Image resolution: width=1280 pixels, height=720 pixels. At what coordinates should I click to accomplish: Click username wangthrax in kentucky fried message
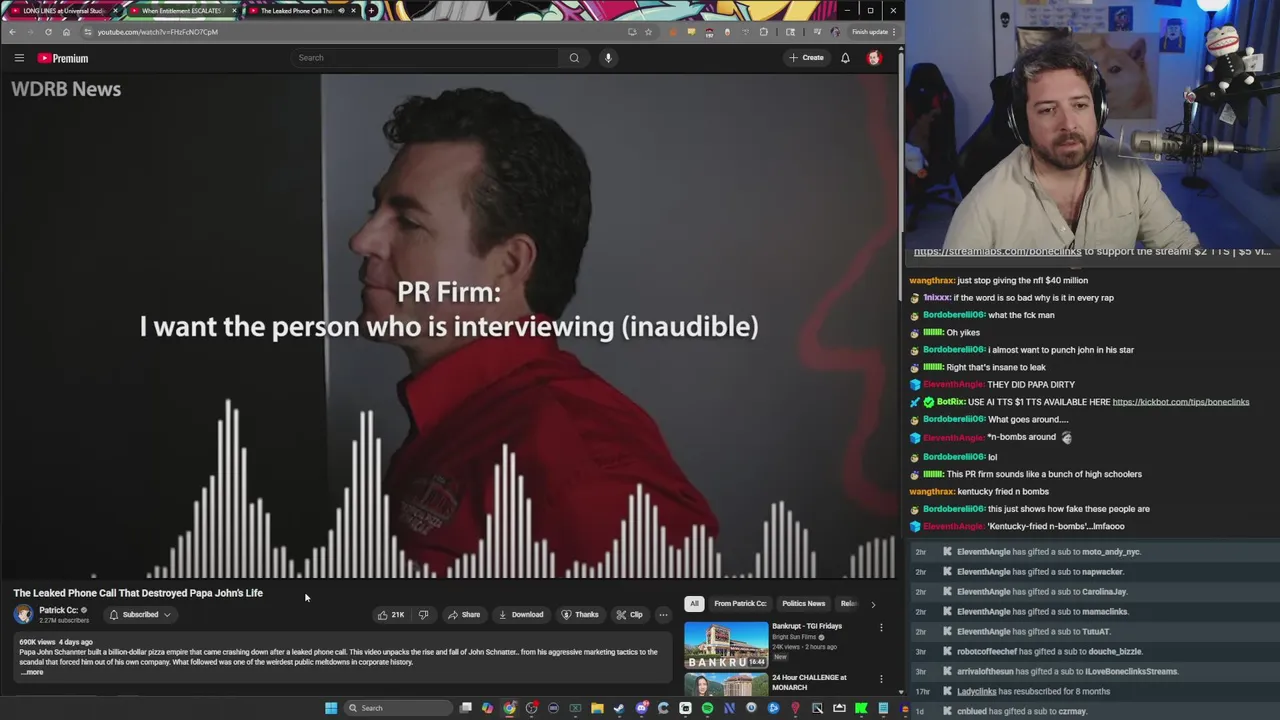coord(932,492)
